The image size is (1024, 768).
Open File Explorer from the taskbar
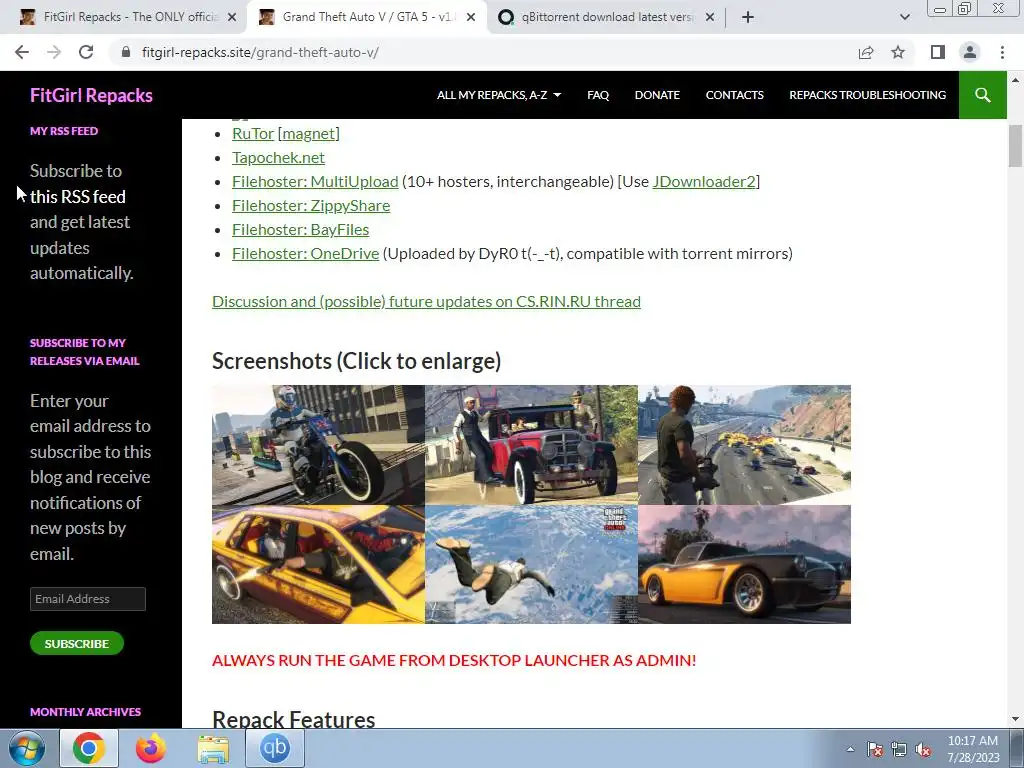(x=213, y=748)
